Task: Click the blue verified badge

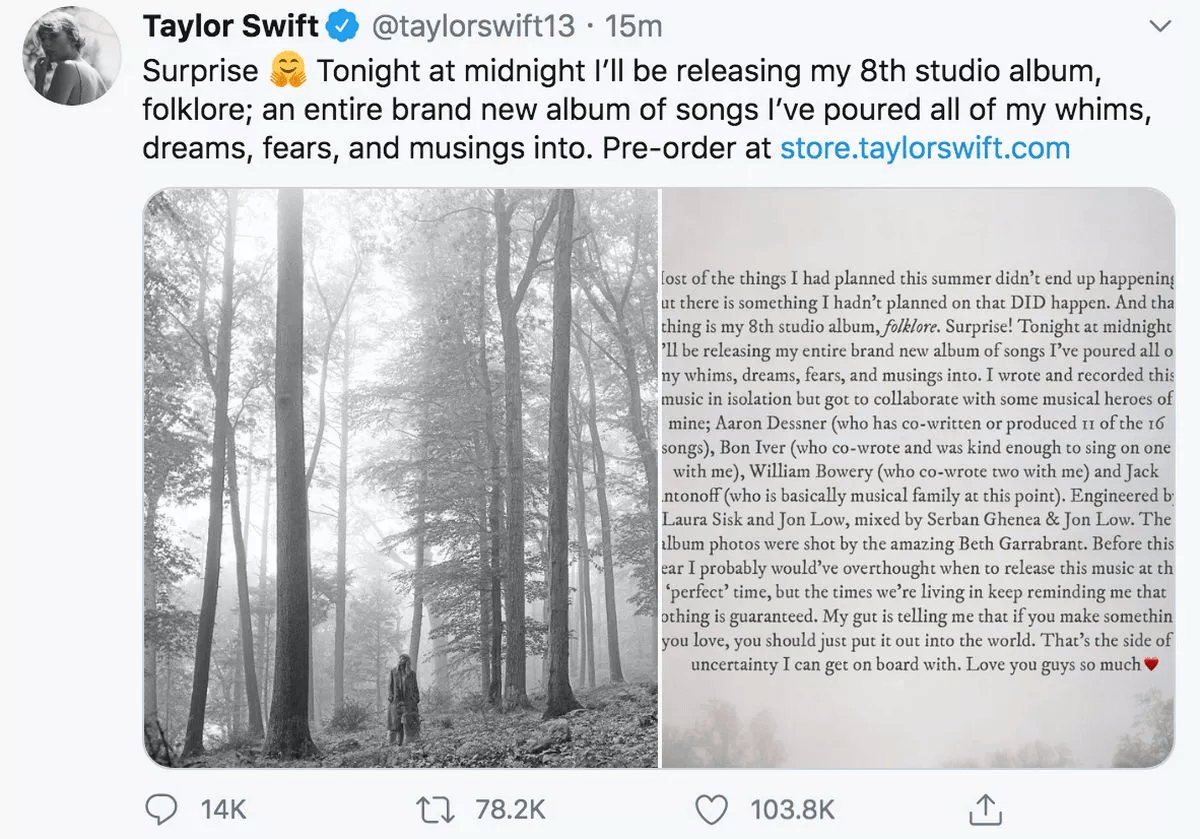Action: coord(344,27)
